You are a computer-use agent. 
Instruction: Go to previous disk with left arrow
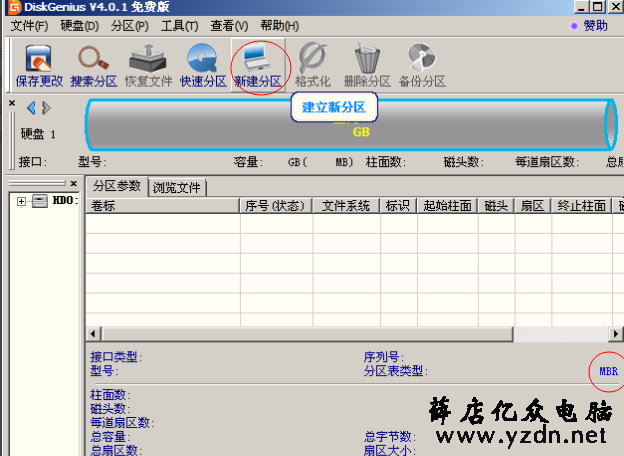(31, 108)
